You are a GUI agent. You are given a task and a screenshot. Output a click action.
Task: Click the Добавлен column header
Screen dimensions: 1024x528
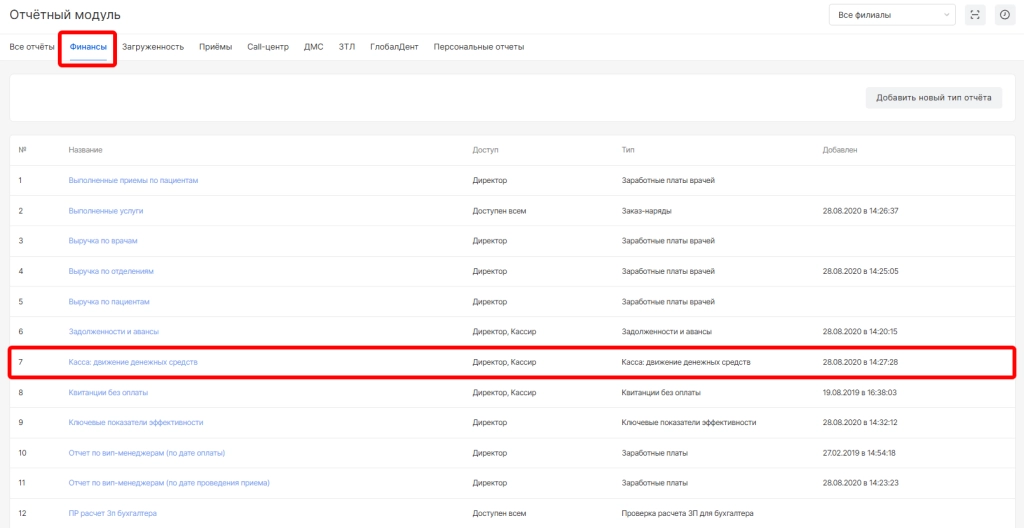839,150
